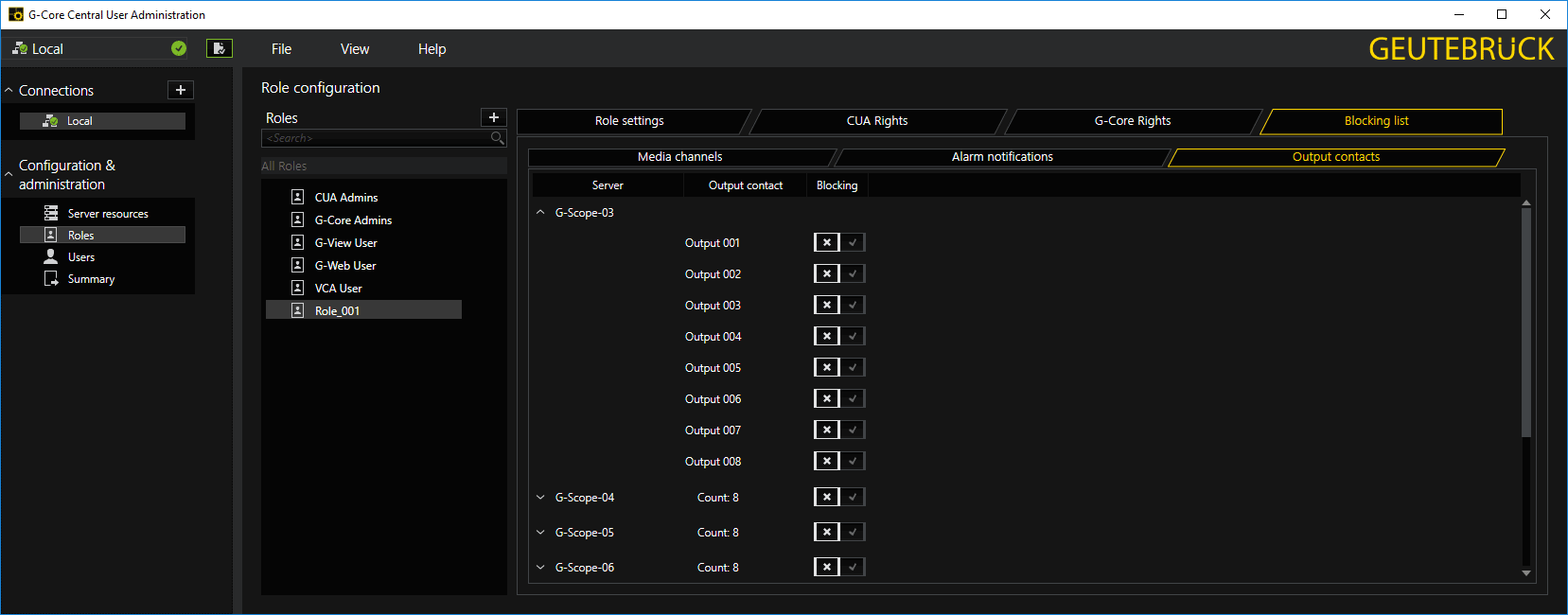Screen dimensions: 1568x615
Task: Click the Output contact column header
Action: 746,185
